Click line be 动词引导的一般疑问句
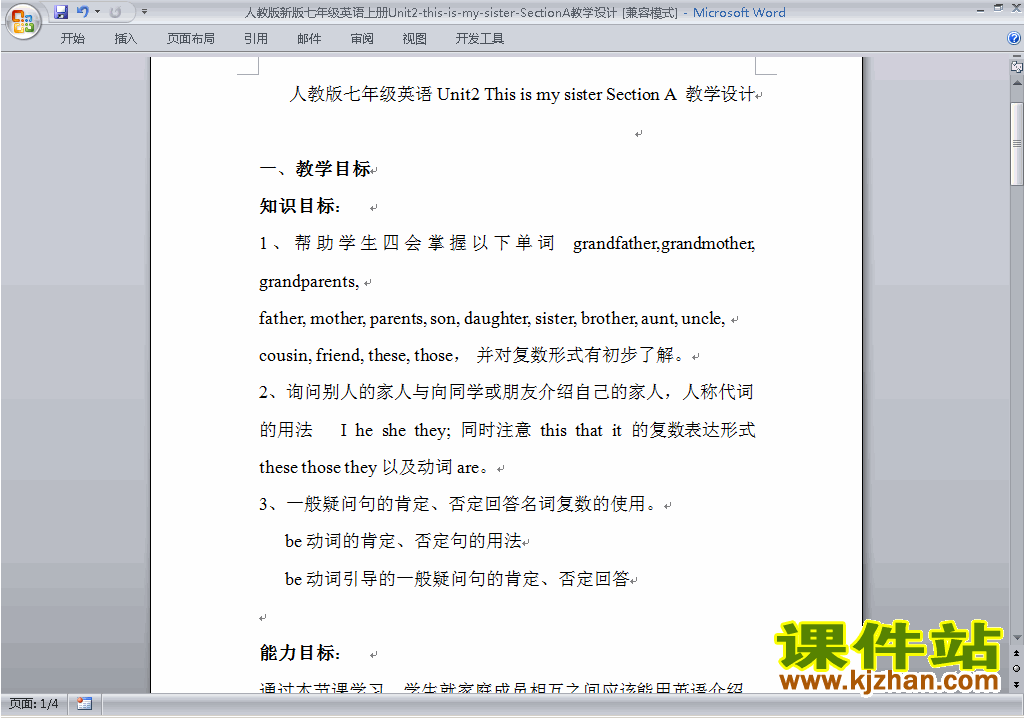The width and height of the screenshot is (1024, 718). coord(457,579)
